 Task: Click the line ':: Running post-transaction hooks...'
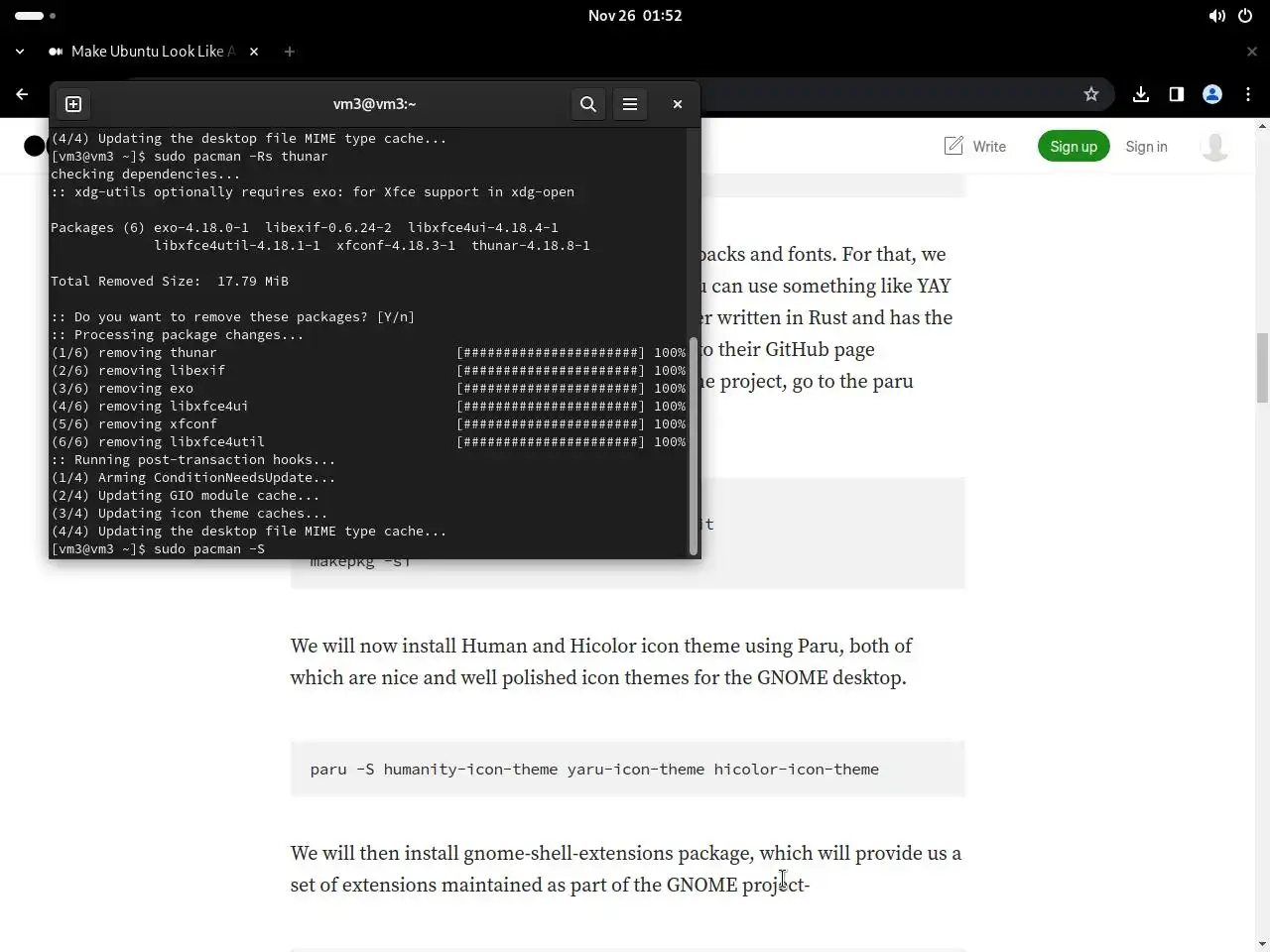pos(193,460)
